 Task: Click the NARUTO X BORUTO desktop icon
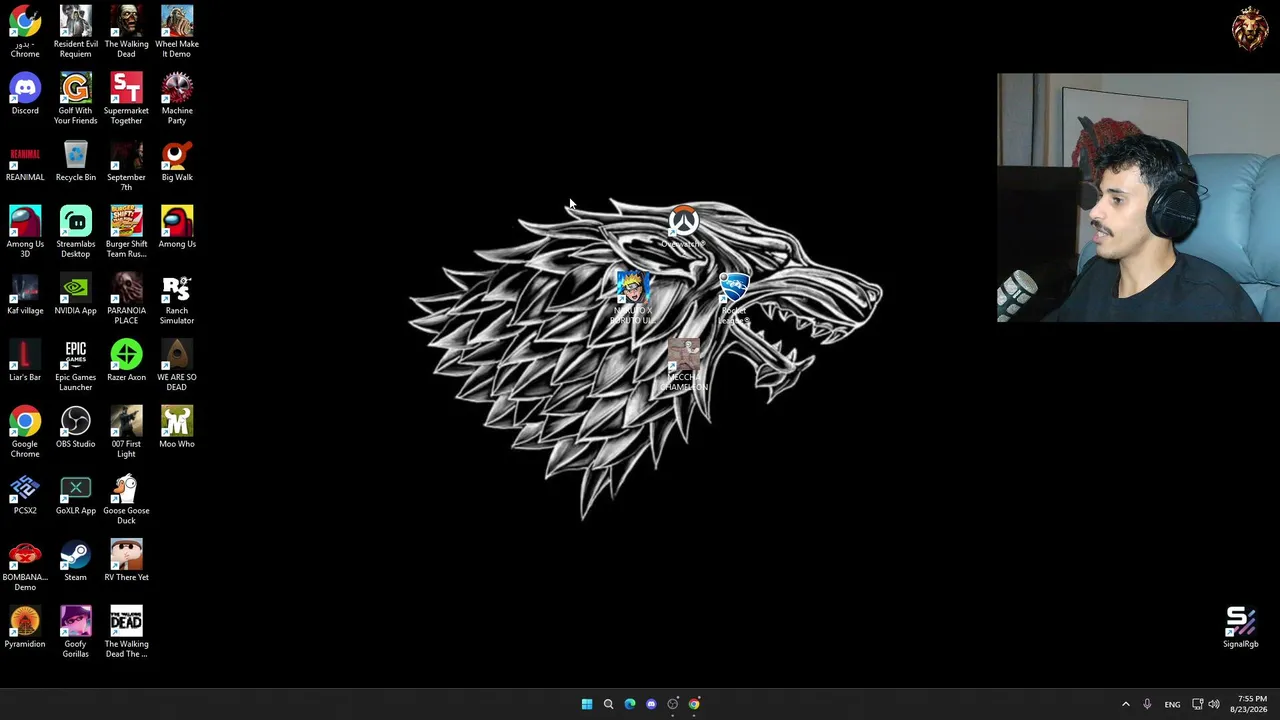[x=632, y=297]
